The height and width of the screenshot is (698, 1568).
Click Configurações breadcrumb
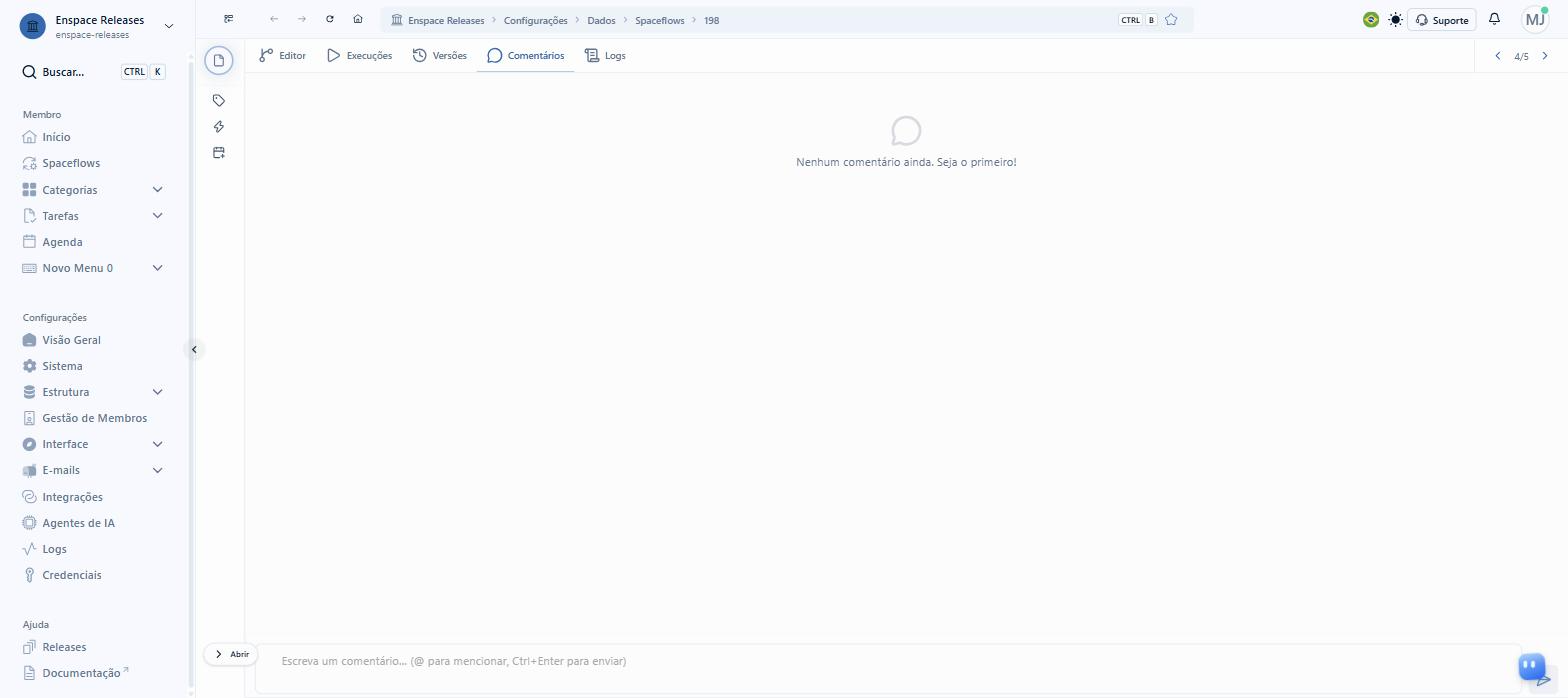point(535,20)
